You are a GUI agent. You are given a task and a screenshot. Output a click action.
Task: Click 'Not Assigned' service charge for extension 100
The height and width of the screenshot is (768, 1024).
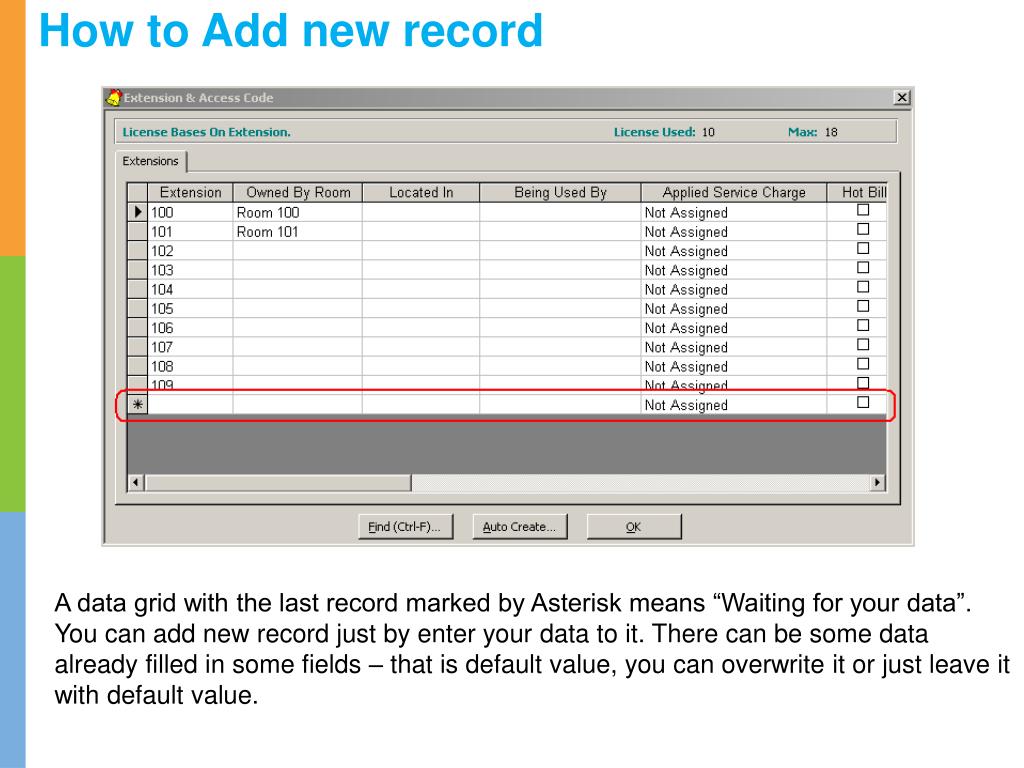click(734, 212)
